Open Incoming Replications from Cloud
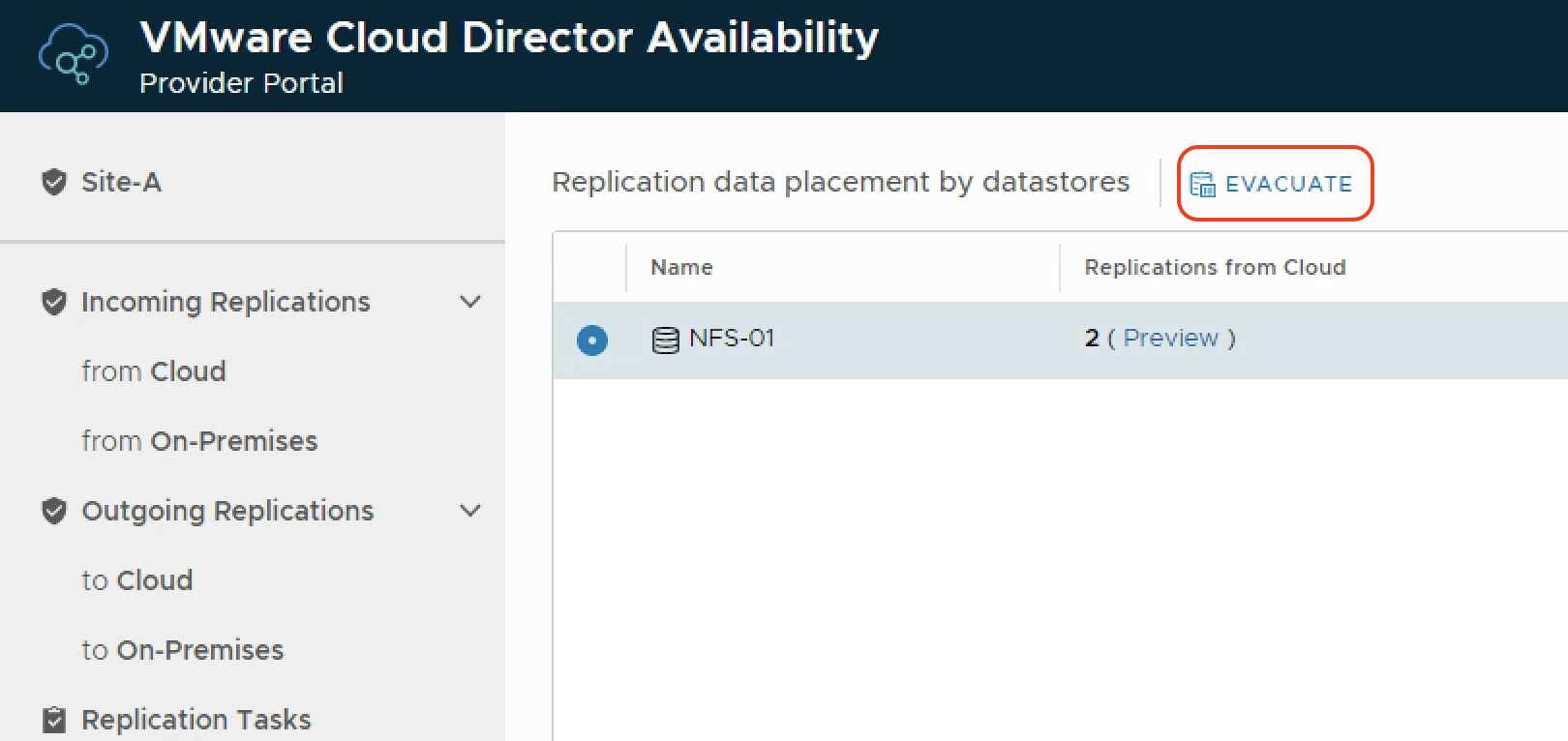This screenshot has width=1568, height=741. point(154,371)
